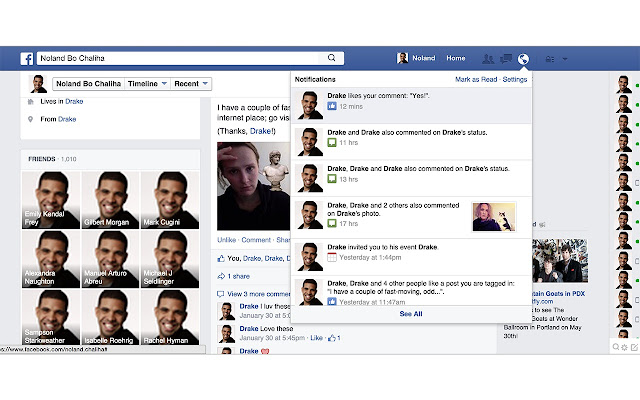Click Mark as Read in Notifications

coord(476,79)
